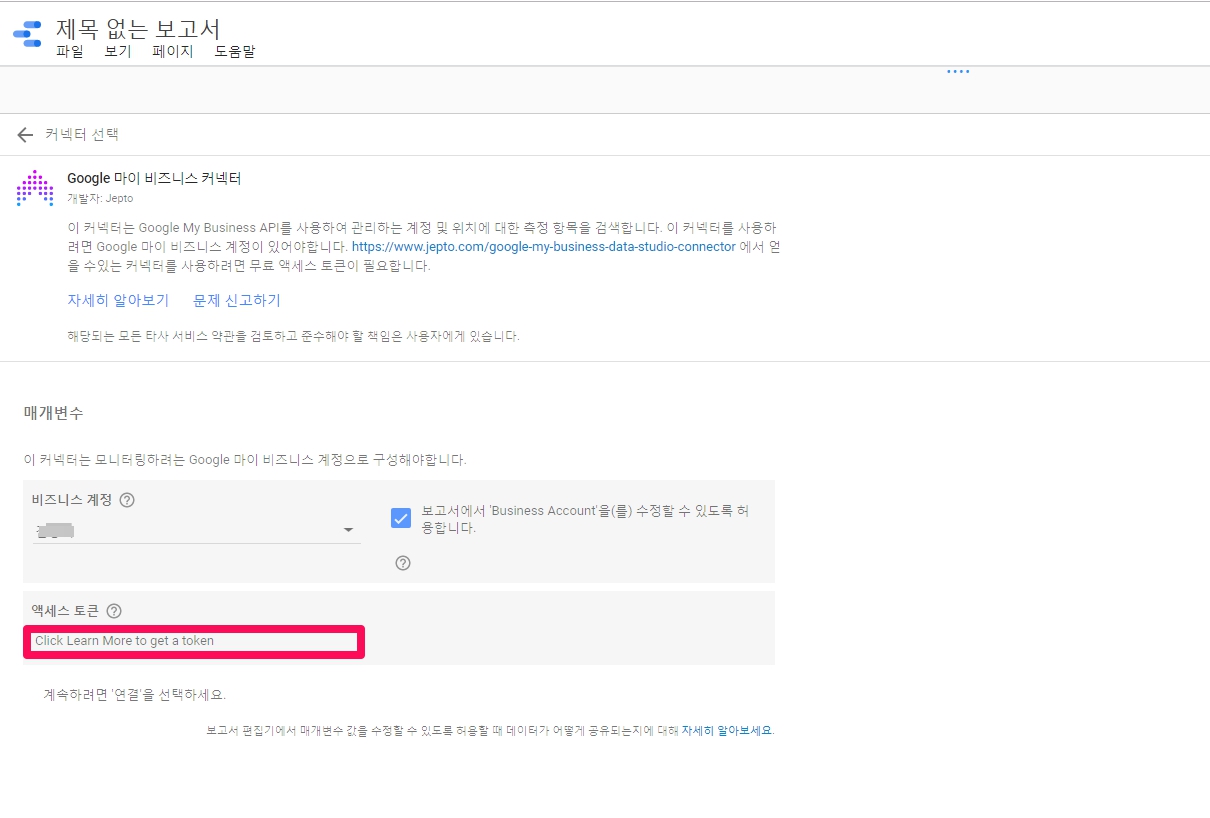Click the help icon below the checkbox
This screenshot has width=1210, height=818.
click(x=403, y=563)
